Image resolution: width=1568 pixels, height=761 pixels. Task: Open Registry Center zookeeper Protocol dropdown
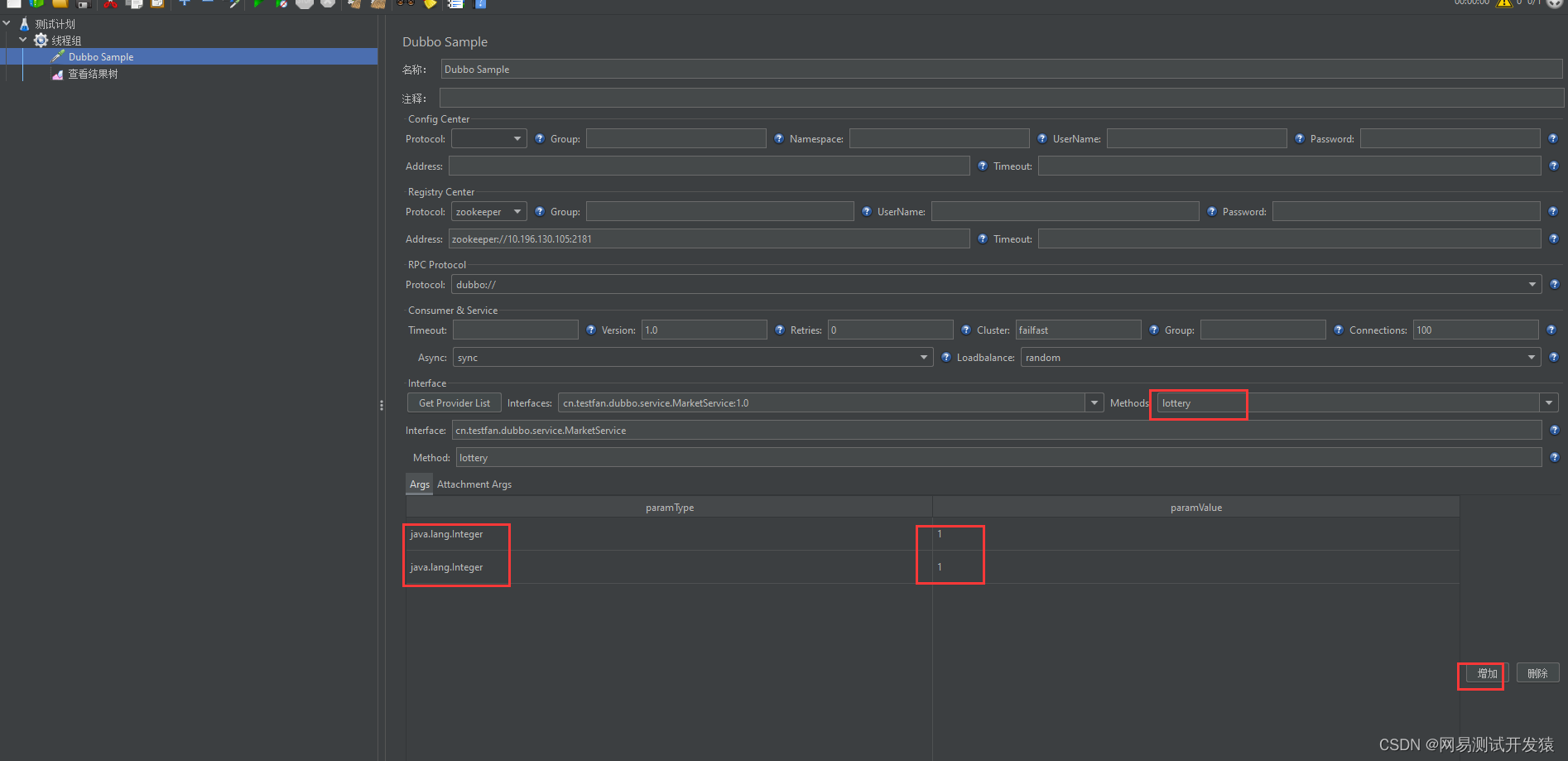[489, 212]
